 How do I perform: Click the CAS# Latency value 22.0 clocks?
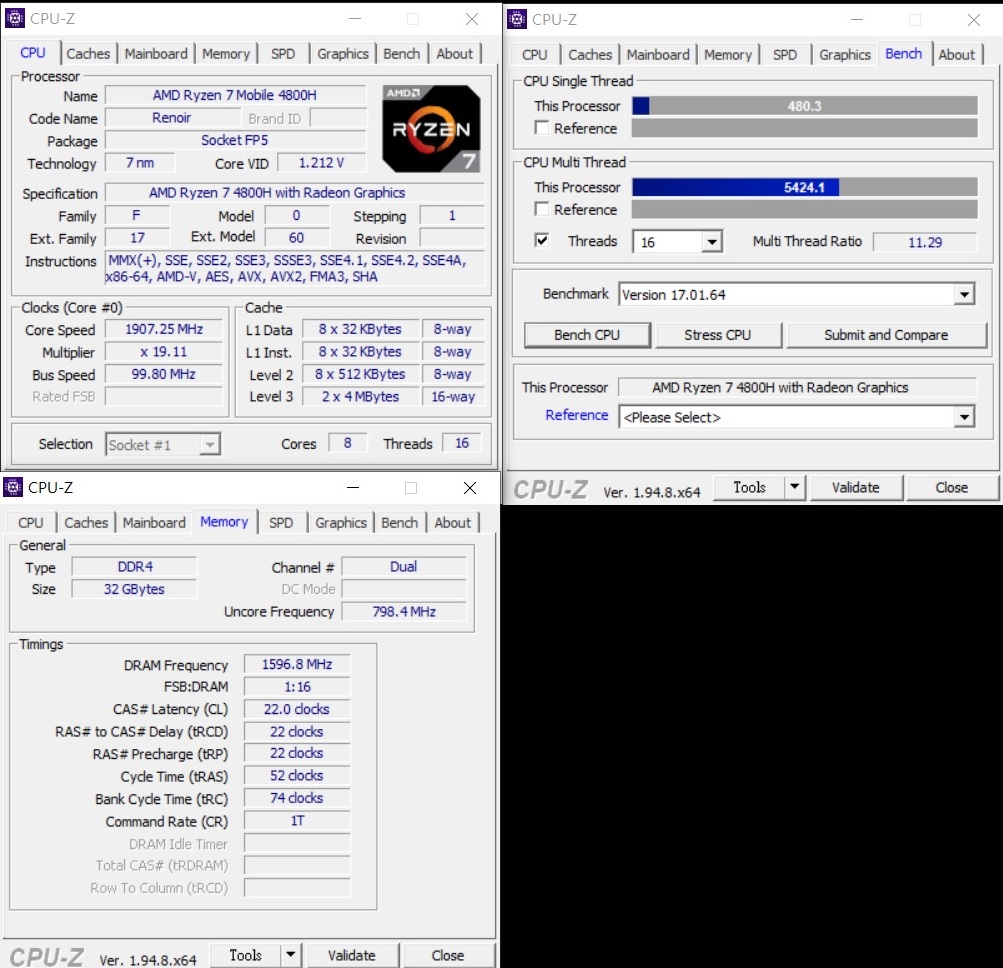coord(297,709)
